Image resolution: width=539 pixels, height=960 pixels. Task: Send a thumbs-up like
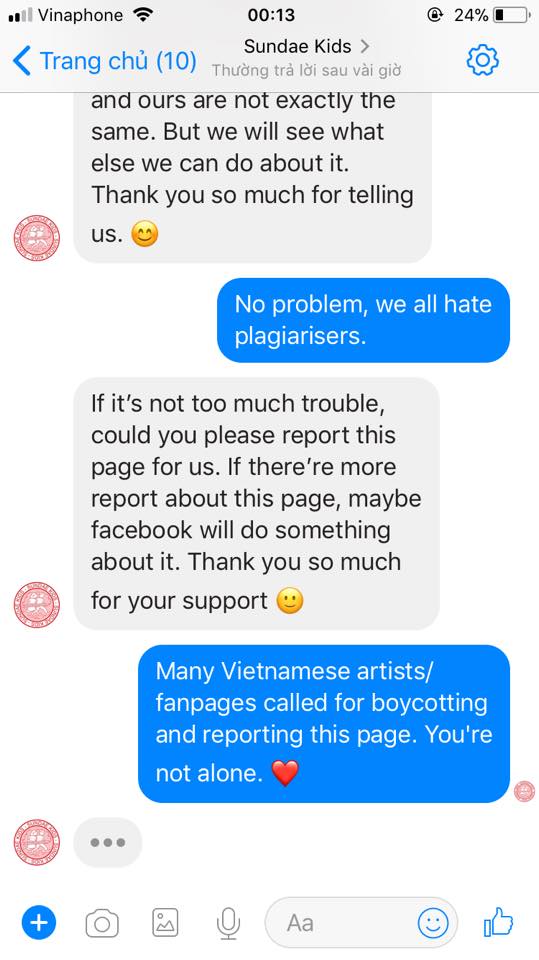[498, 921]
